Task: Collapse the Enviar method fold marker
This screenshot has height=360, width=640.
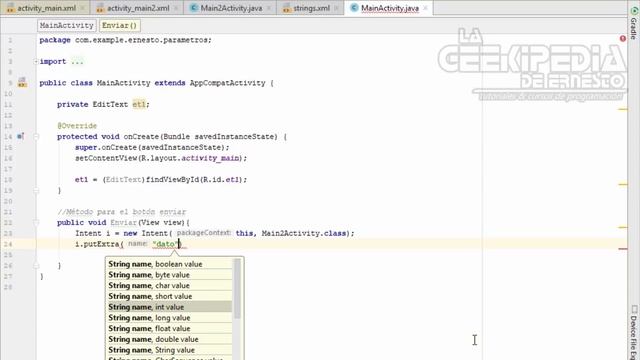Action: pyautogui.click(x=36, y=222)
